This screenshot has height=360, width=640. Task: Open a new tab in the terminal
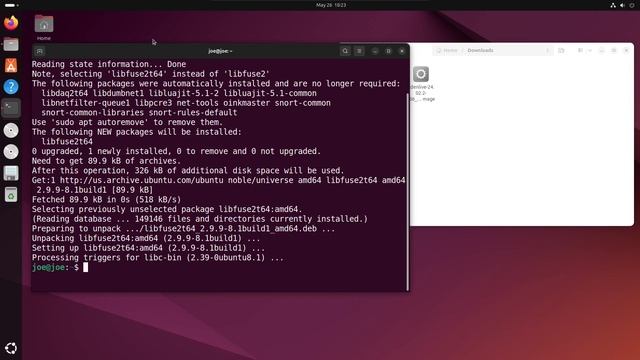40,51
